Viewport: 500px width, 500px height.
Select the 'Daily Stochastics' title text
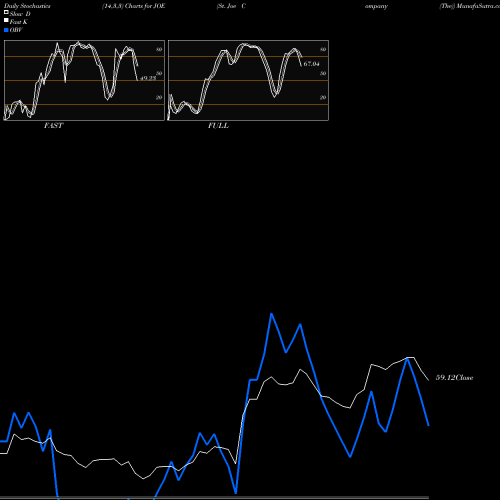[x=27, y=6]
